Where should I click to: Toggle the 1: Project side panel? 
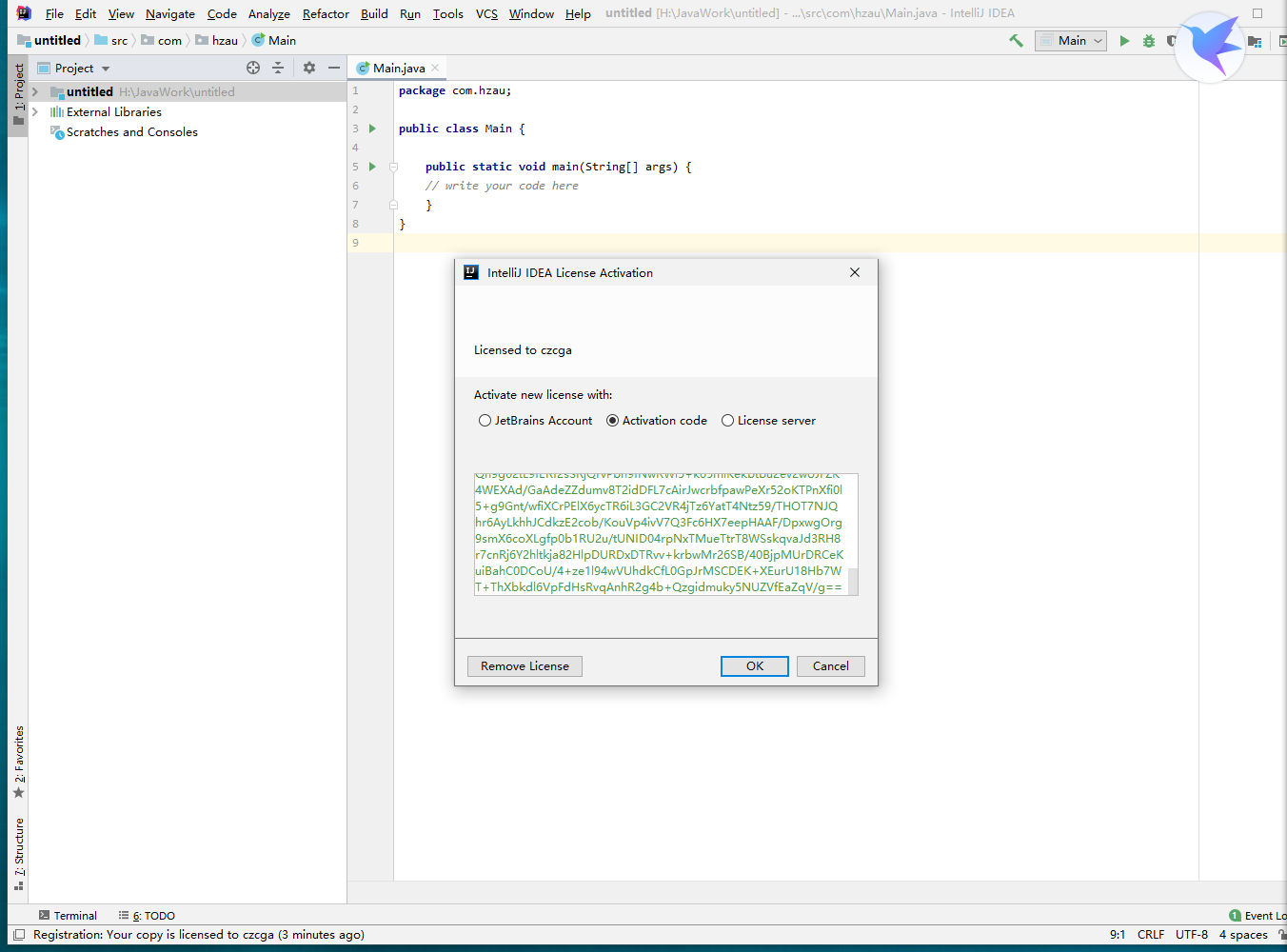tap(19, 93)
